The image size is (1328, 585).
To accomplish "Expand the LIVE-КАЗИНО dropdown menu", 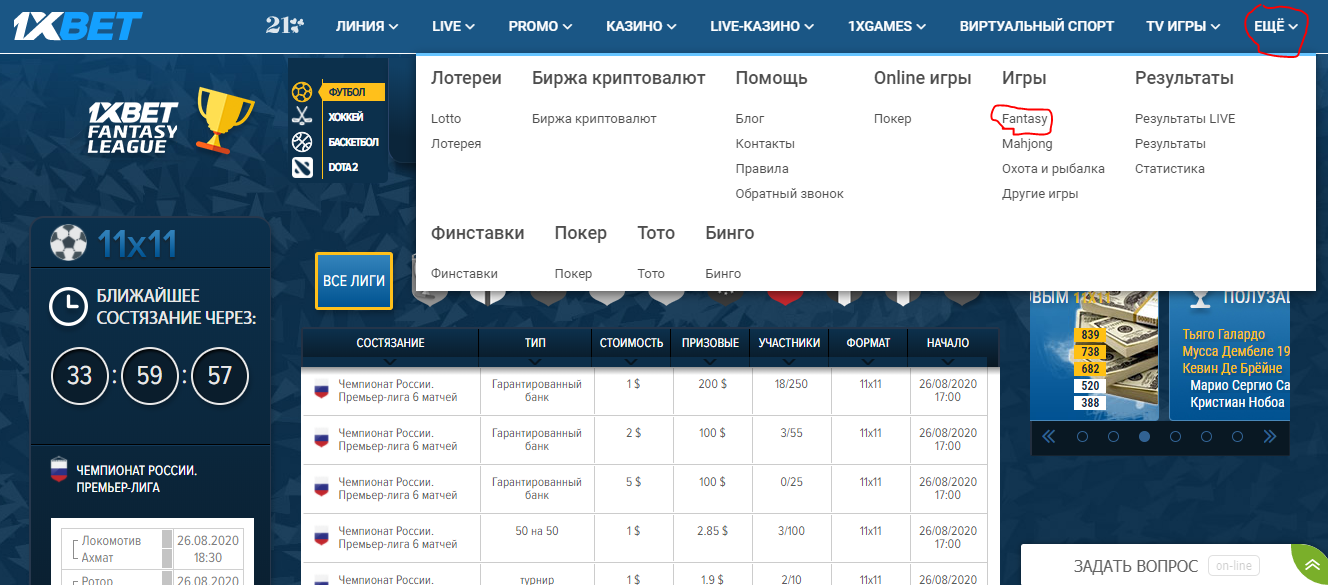I will [762, 26].
